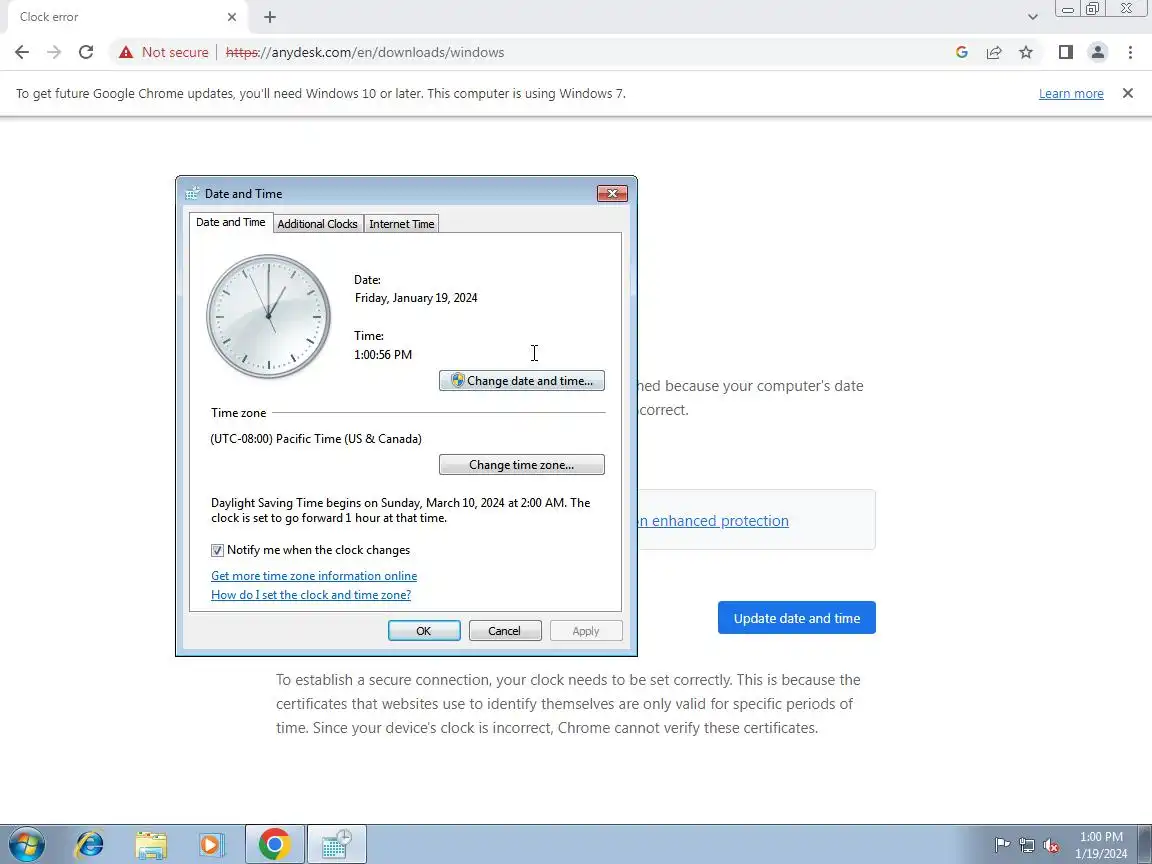Switch to Chrome taskbar icon
Screen dimensions: 1152x864
click(x=274, y=844)
